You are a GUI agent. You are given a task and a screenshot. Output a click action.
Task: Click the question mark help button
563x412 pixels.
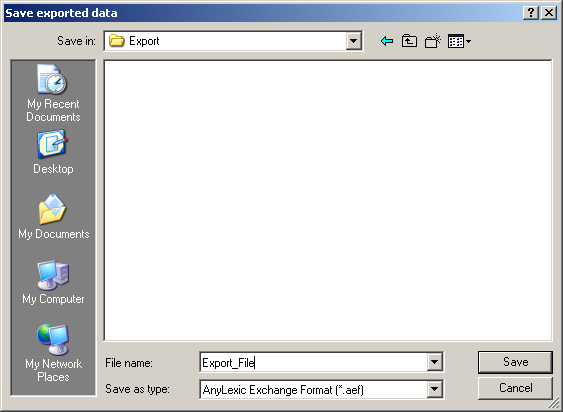(x=531, y=13)
